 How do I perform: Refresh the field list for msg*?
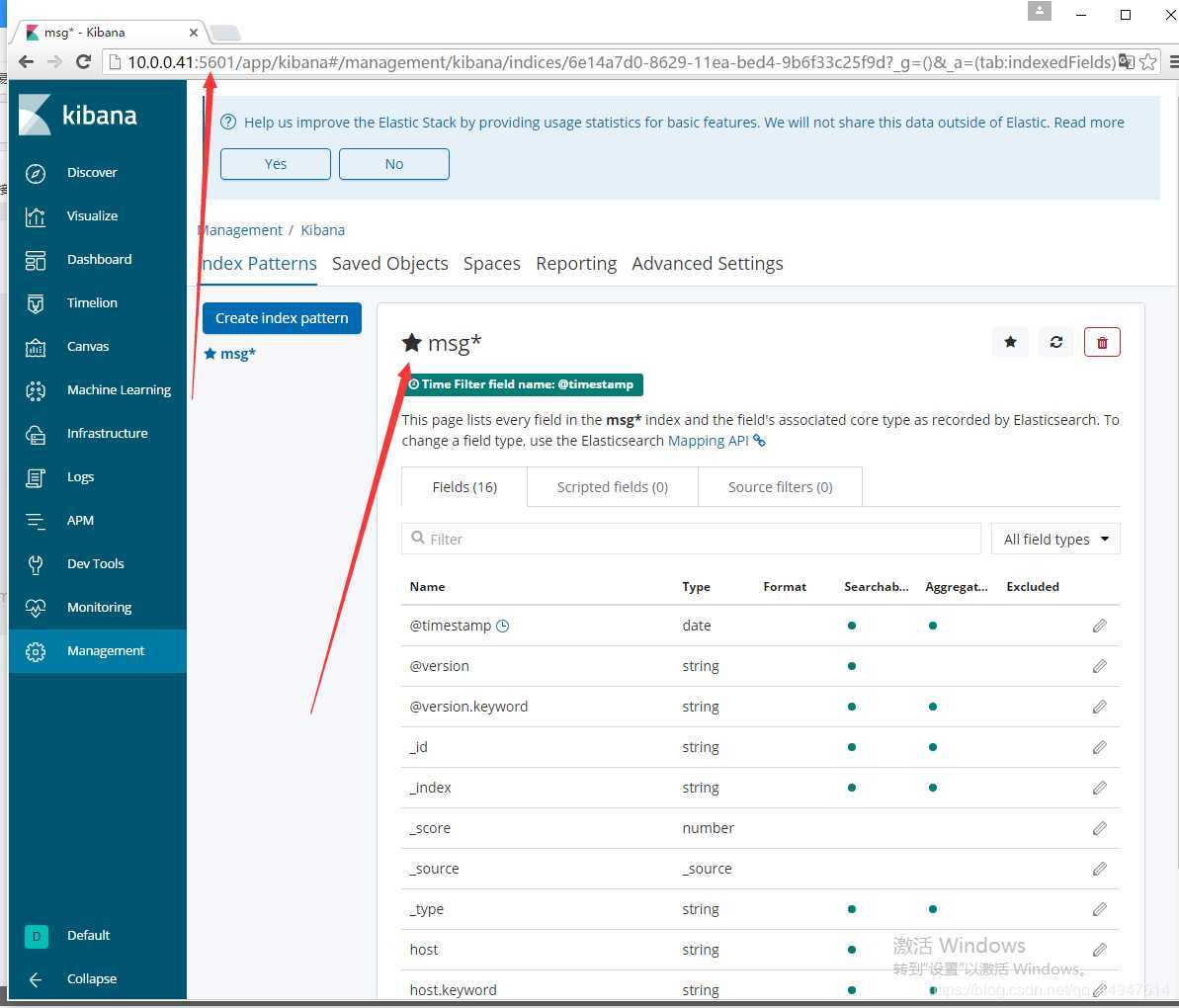click(1056, 342)
